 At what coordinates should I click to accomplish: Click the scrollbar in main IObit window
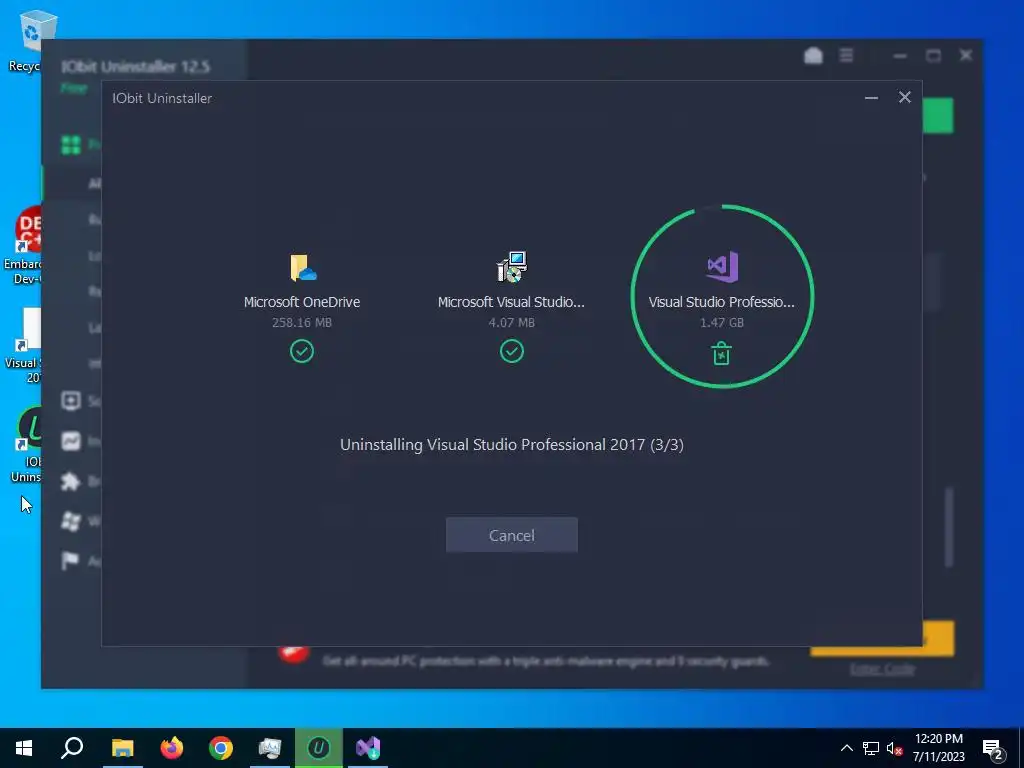pos(949,526)
